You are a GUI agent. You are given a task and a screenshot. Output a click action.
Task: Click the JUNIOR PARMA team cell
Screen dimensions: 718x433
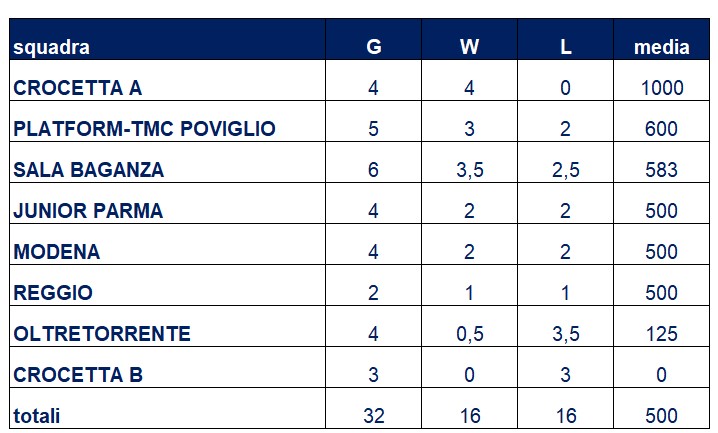[x=88, y=211]
